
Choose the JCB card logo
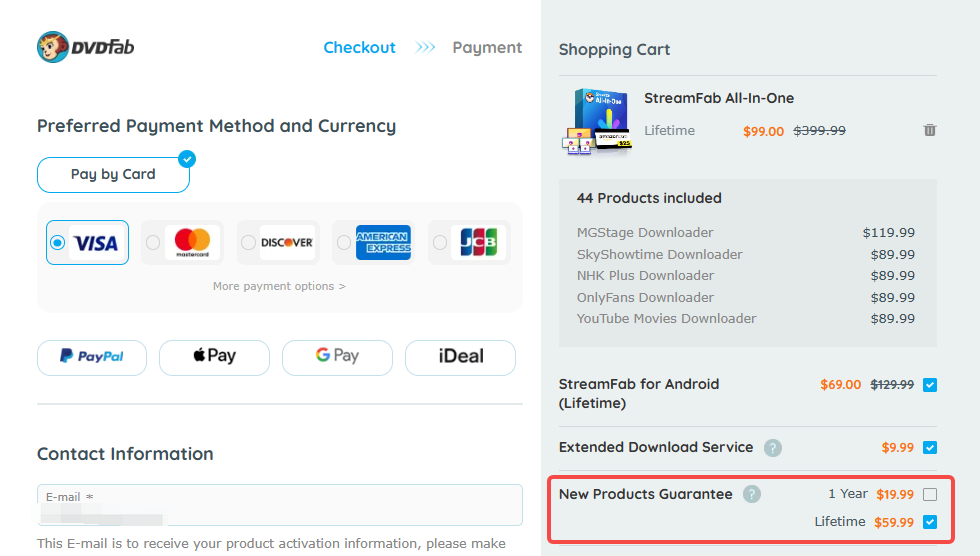click(478, 242)
